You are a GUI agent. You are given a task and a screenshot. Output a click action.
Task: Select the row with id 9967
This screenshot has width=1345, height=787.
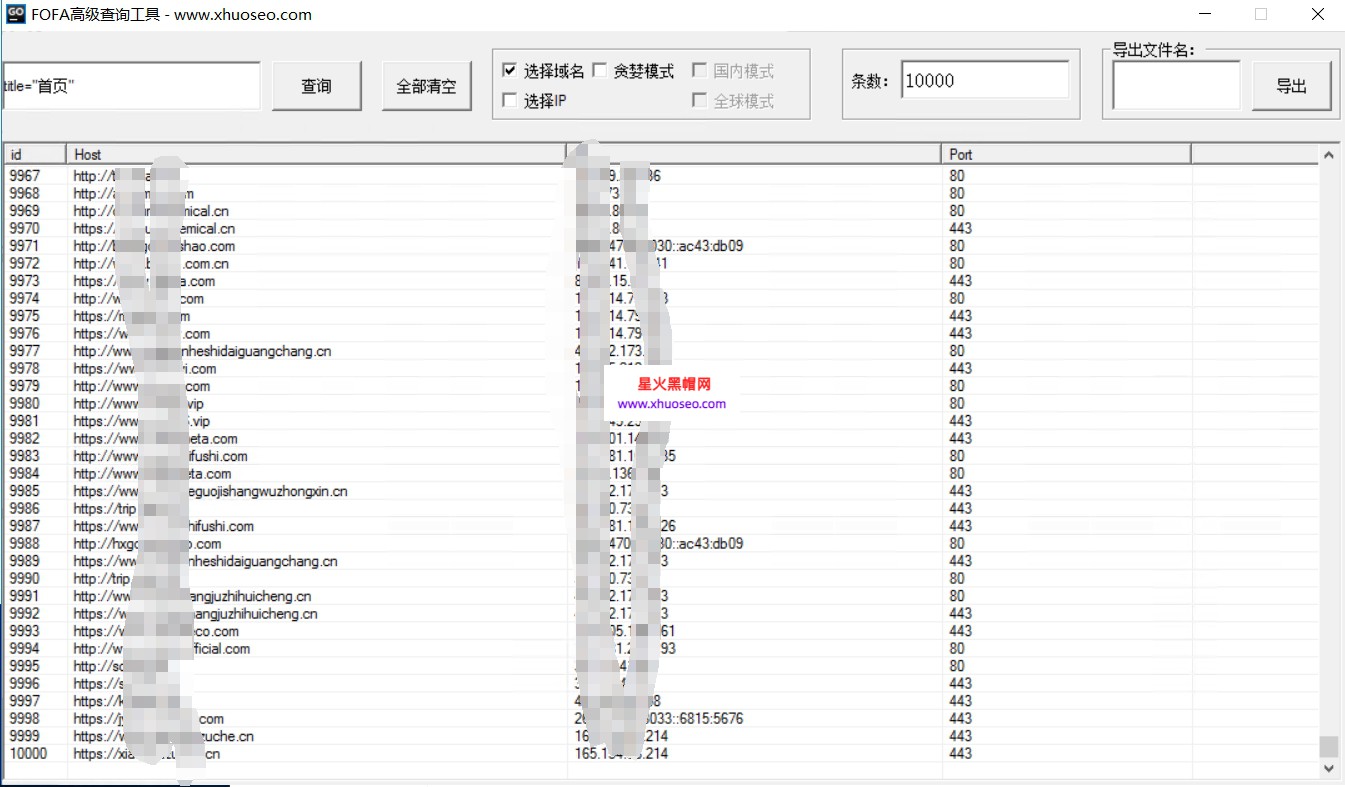[660, 176]
